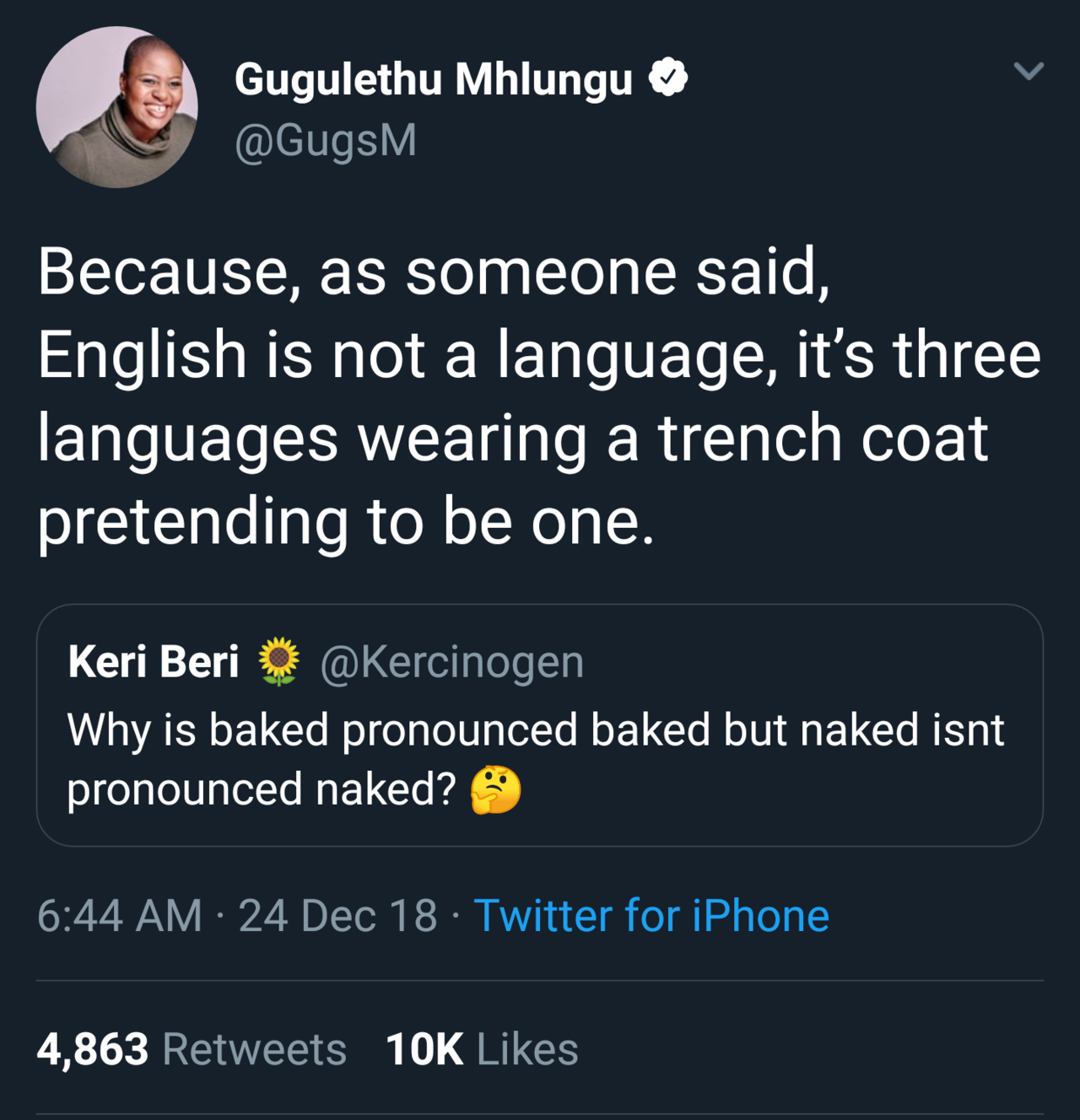View the 4,863 Retweets list
The image size is (1080, 1120).
pos(192,1049)
